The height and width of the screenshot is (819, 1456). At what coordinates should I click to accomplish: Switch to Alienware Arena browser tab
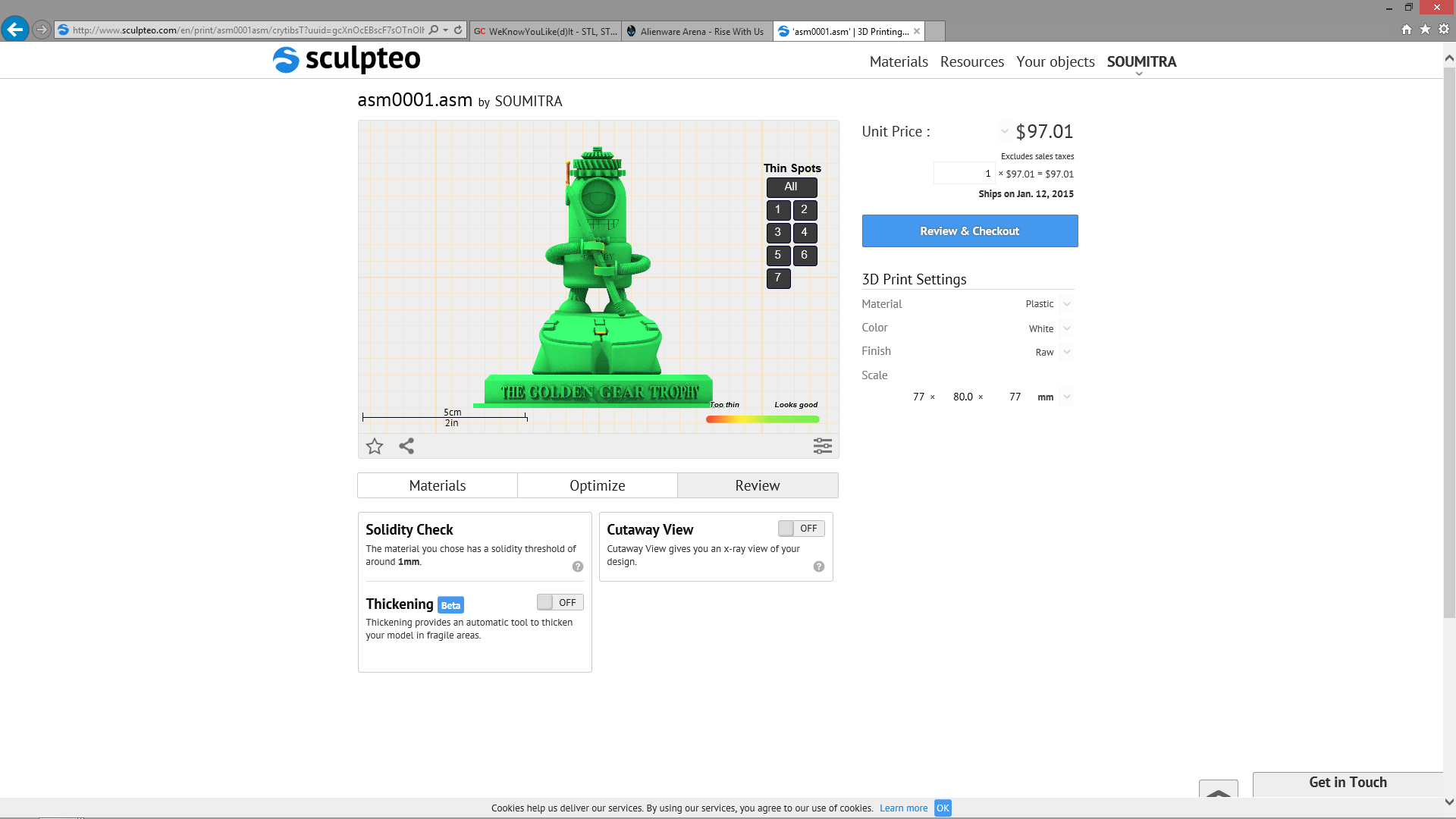coord(697,31)
